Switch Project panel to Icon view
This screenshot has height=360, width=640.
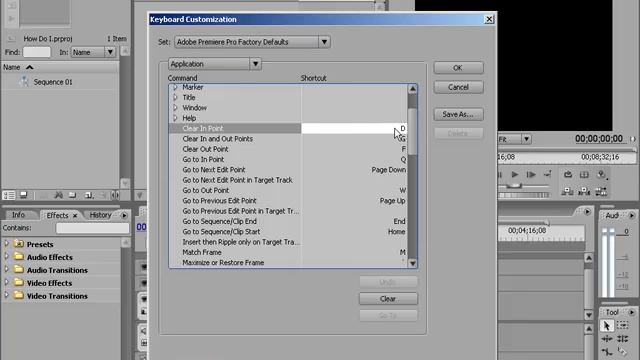point(24,196)
